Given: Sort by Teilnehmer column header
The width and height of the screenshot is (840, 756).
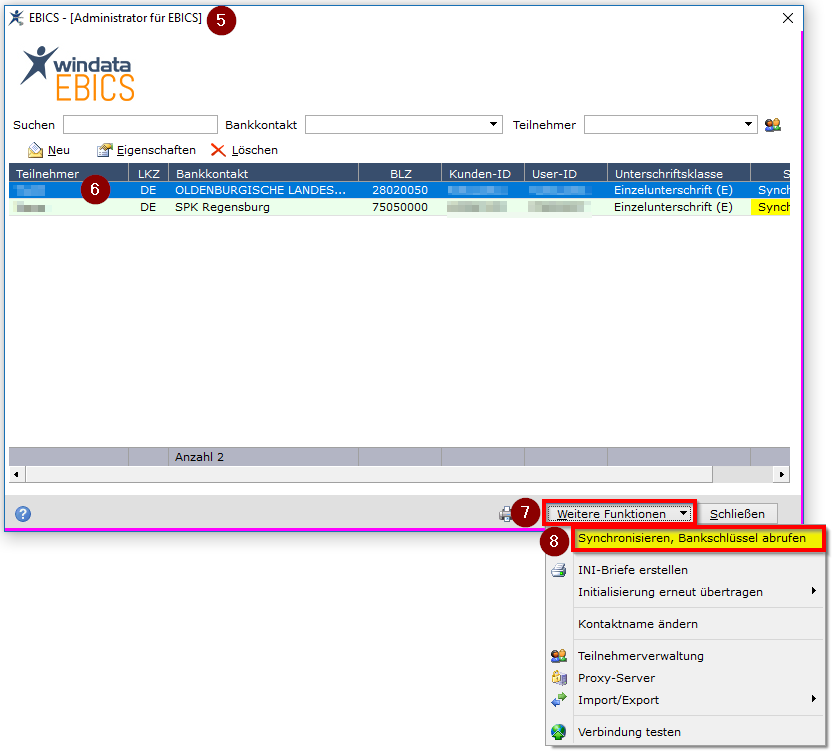Looking at the screenshot, I should (x=69, y=174).
